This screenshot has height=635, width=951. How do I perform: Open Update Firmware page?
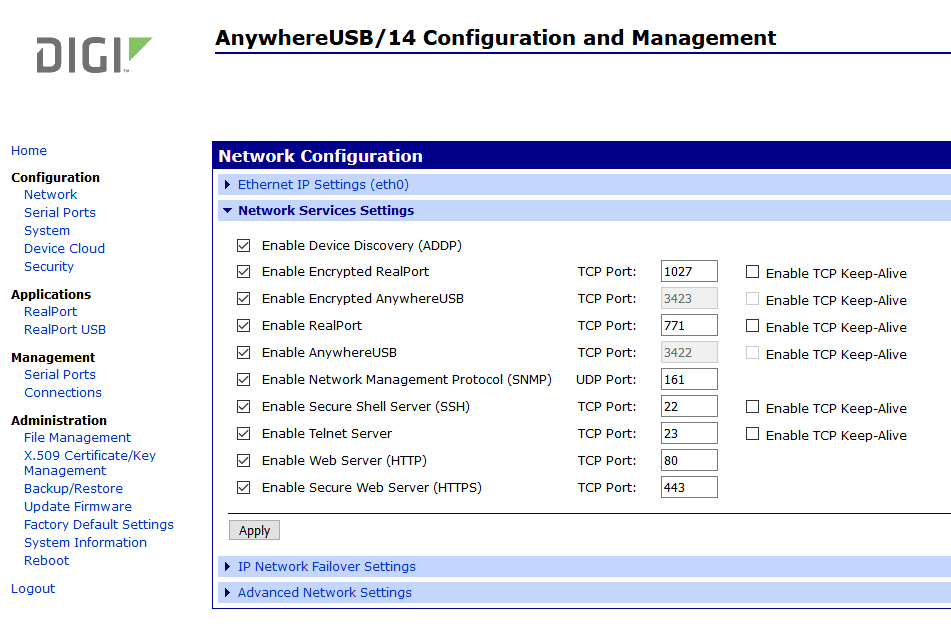(78, 506)
